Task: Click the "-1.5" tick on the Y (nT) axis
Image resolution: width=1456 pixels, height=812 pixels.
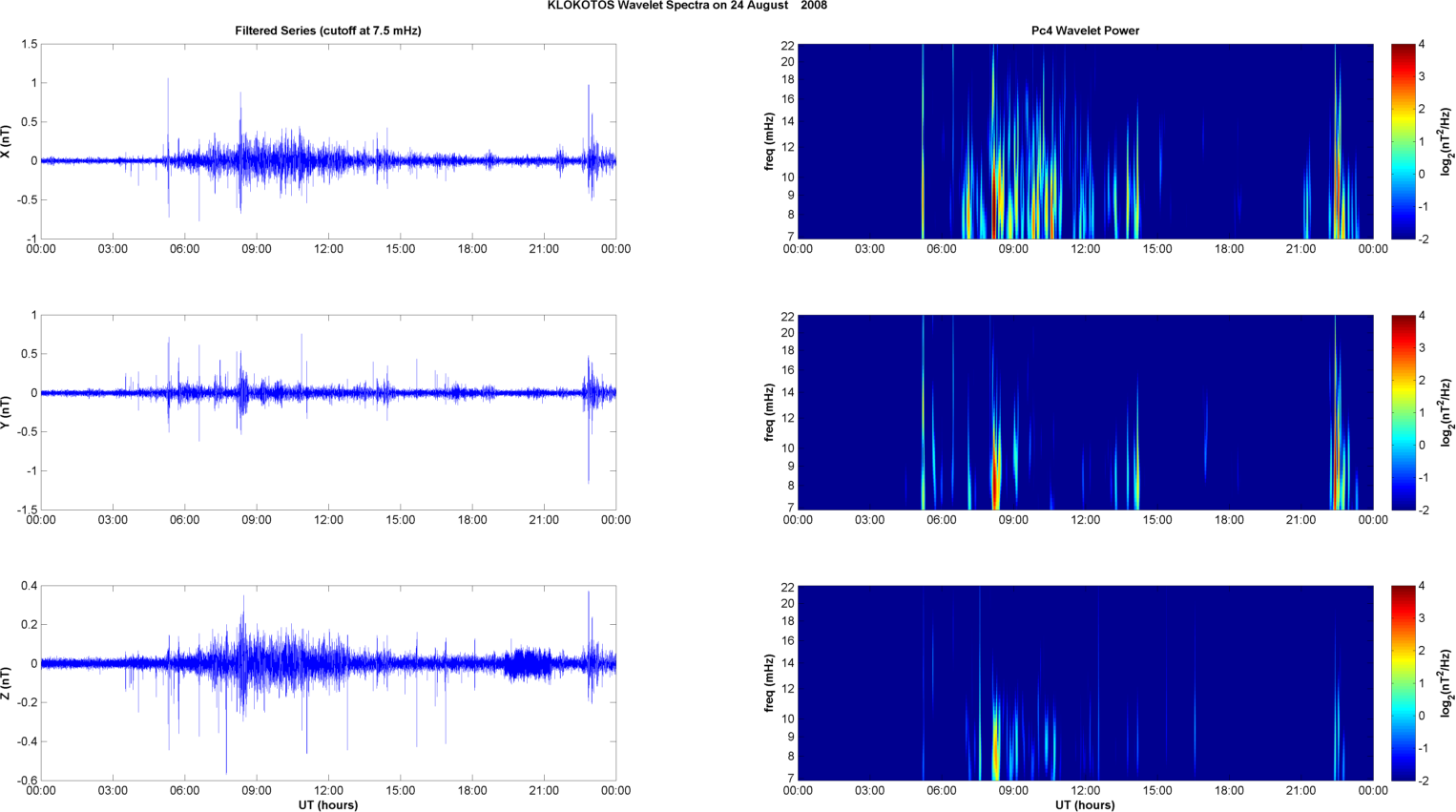Action: click(27, 510)
